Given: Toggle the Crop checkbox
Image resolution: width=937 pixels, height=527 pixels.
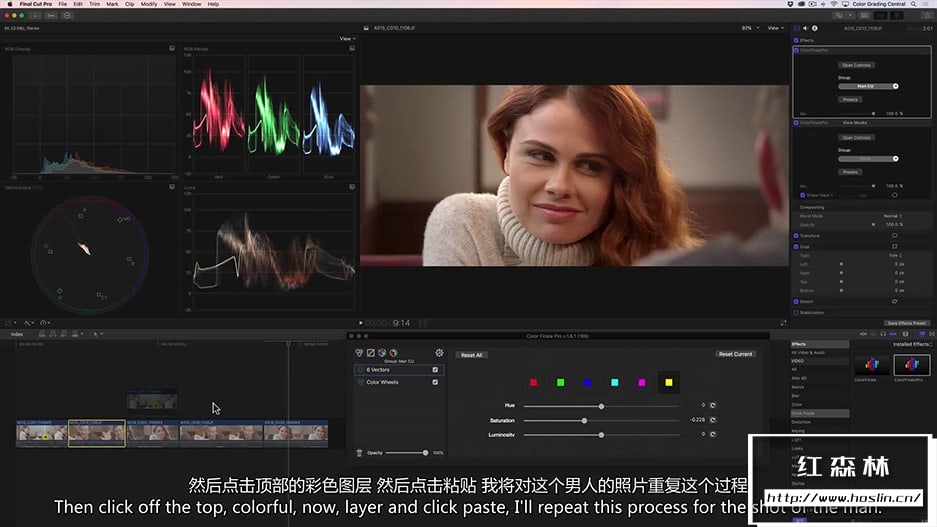Looking at the screenshot, I should [x=796, y=247].
